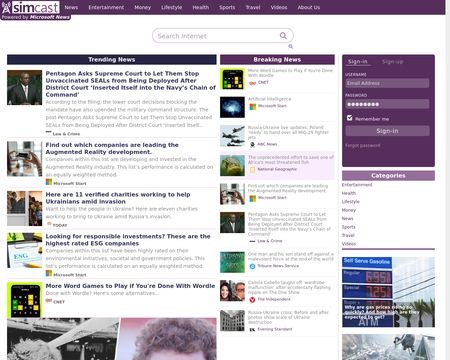Click the Sign-in button
450x360 pixels.
pos(387,131)
